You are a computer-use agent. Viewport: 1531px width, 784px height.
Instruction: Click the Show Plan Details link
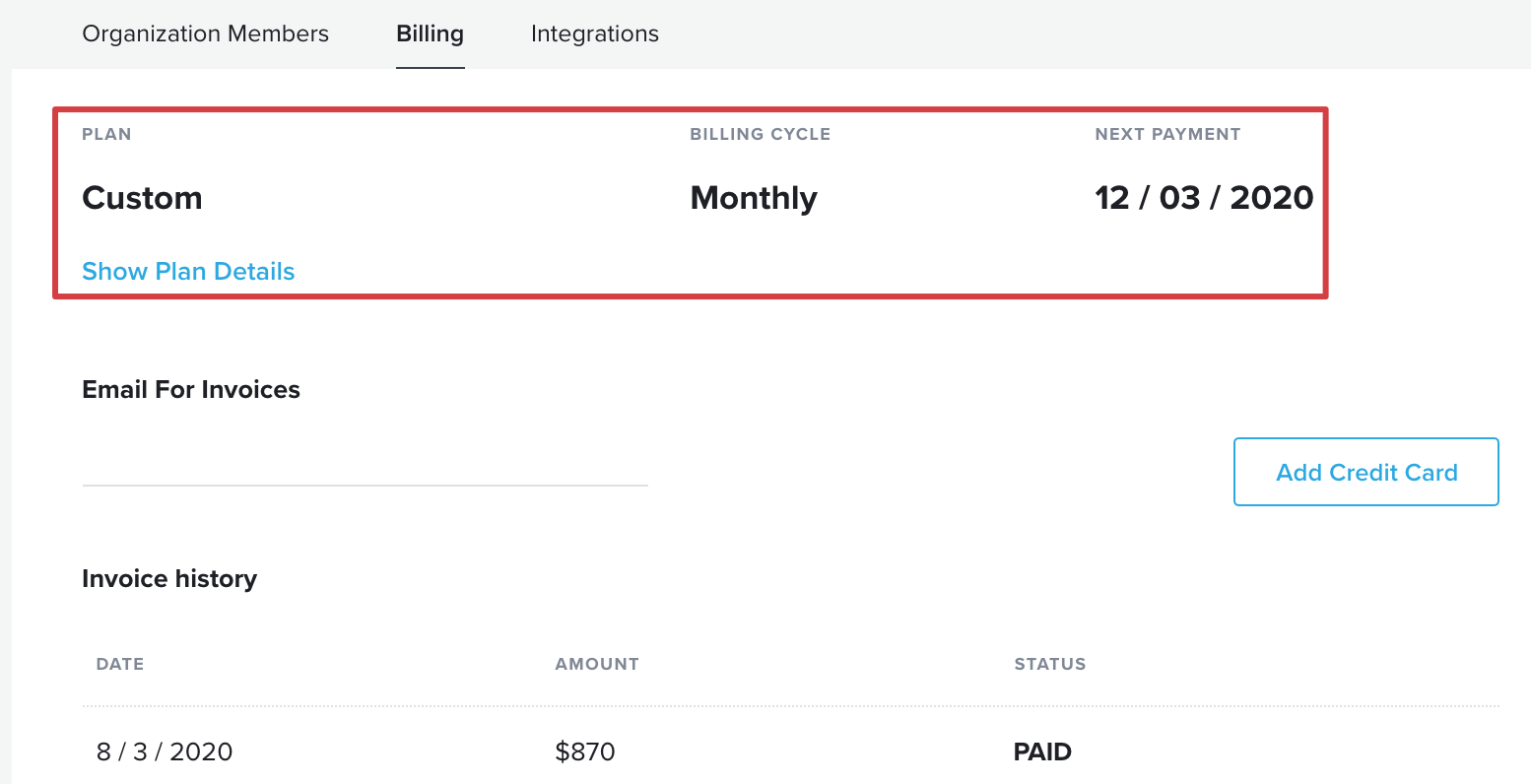[188, 271]
